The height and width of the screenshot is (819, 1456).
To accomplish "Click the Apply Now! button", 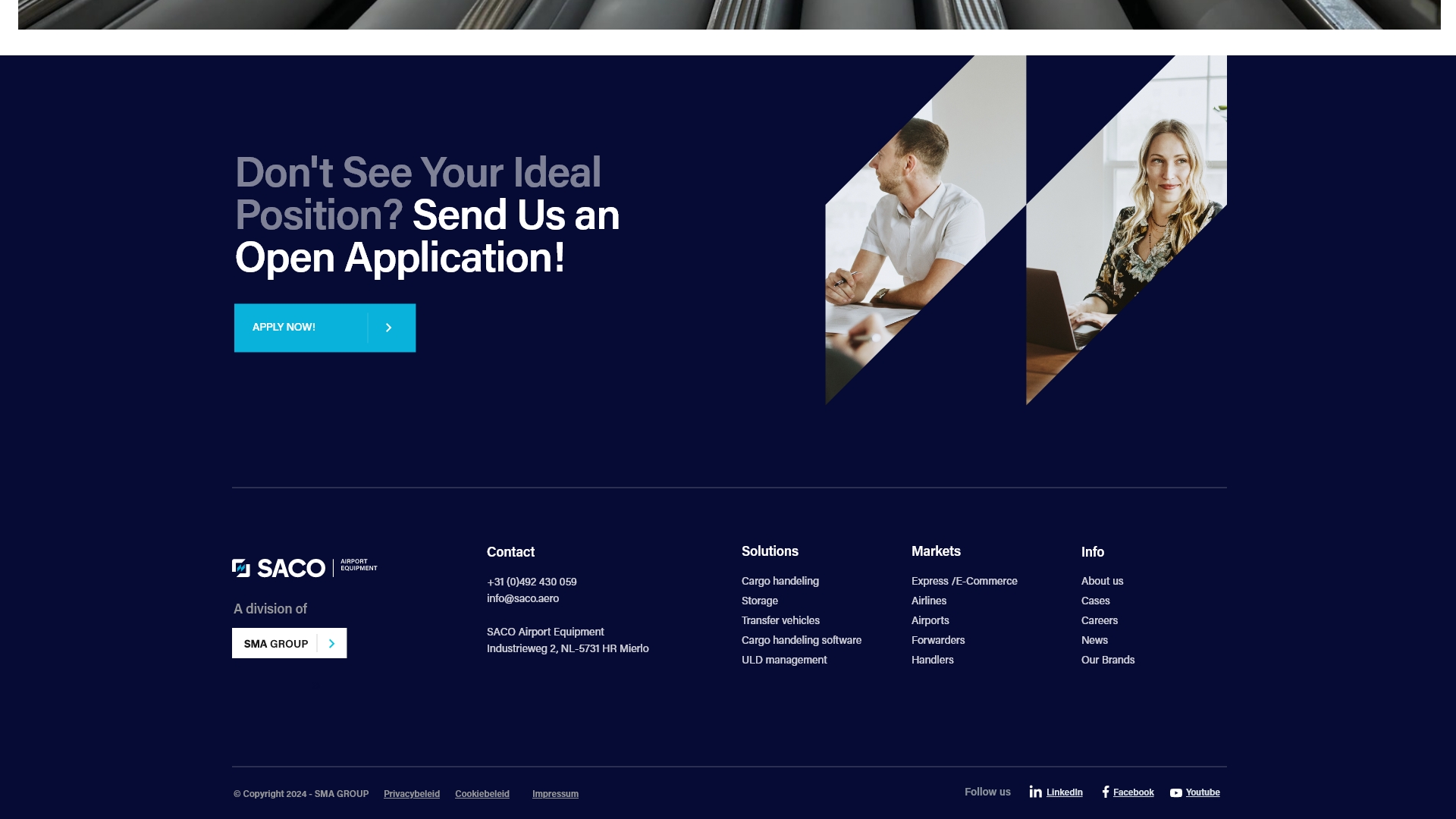I will 325,328.
